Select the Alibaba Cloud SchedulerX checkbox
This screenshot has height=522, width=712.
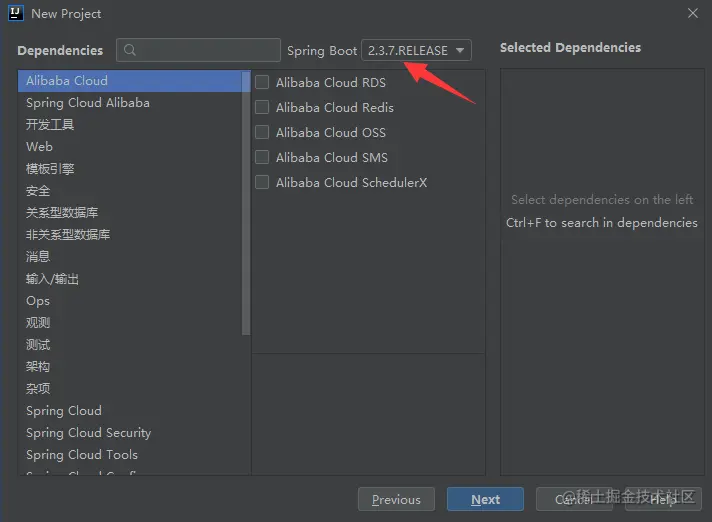point(263,182)
